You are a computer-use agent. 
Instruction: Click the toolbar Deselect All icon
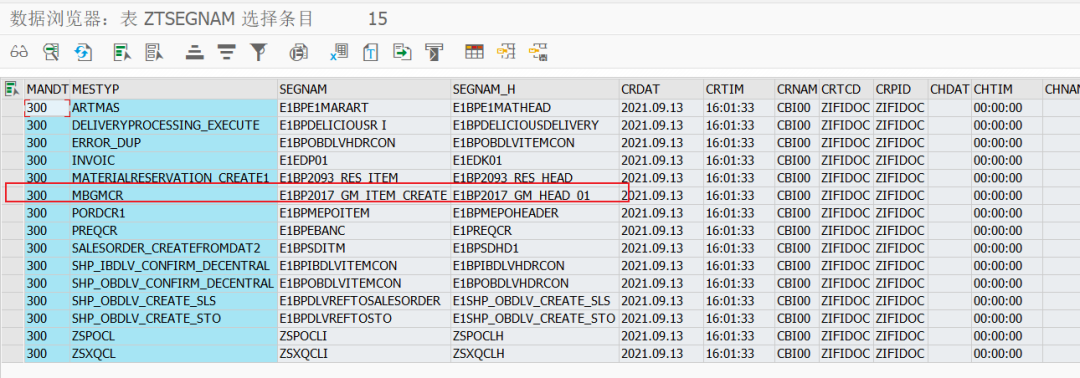tap(154, 52)
